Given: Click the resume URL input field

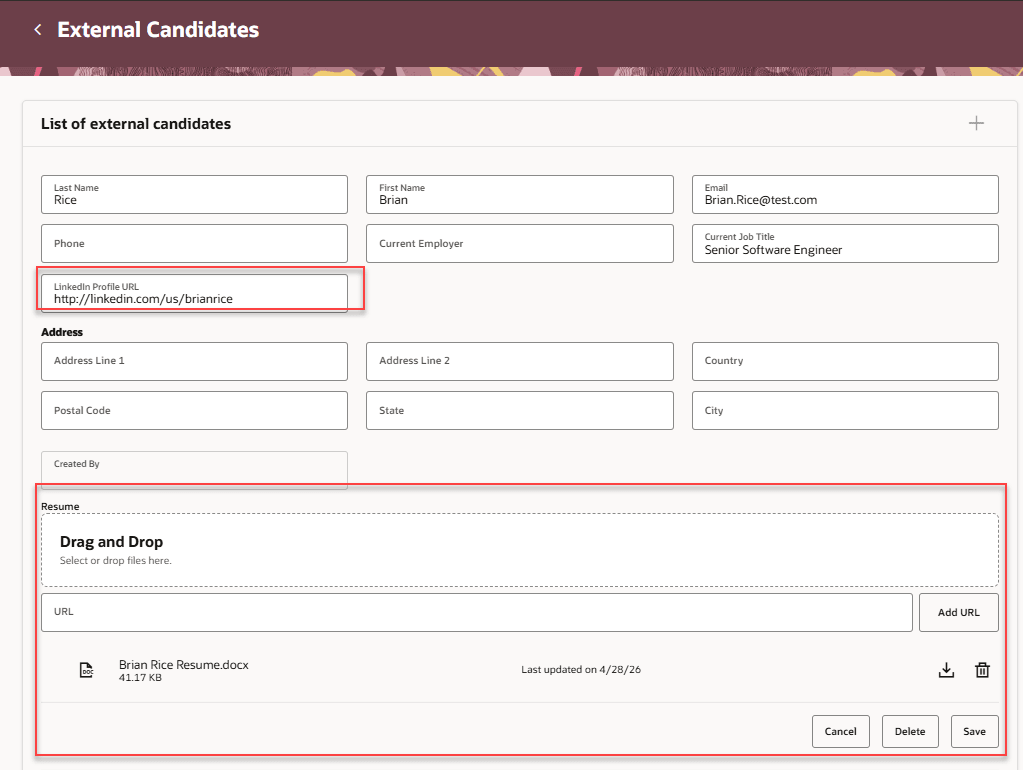Looking at the screenshot, I should pos(476,612).
